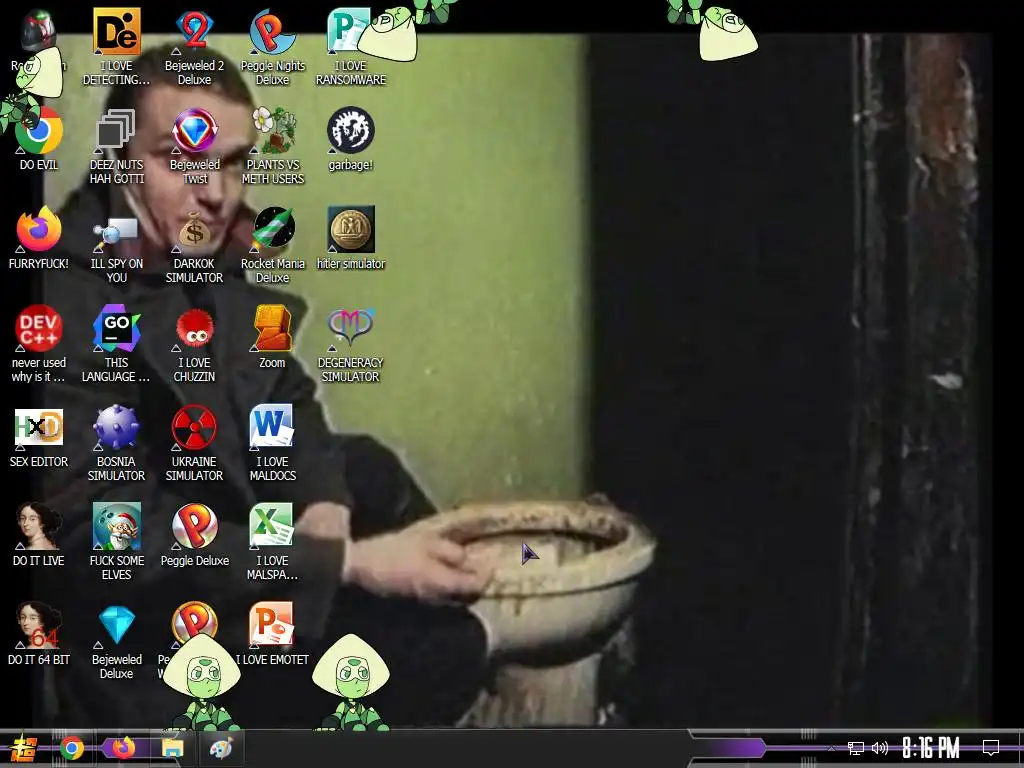Expand the hidden system tray icons chevron
Viewport: 1024px width, 768px height.
[831, 748]
